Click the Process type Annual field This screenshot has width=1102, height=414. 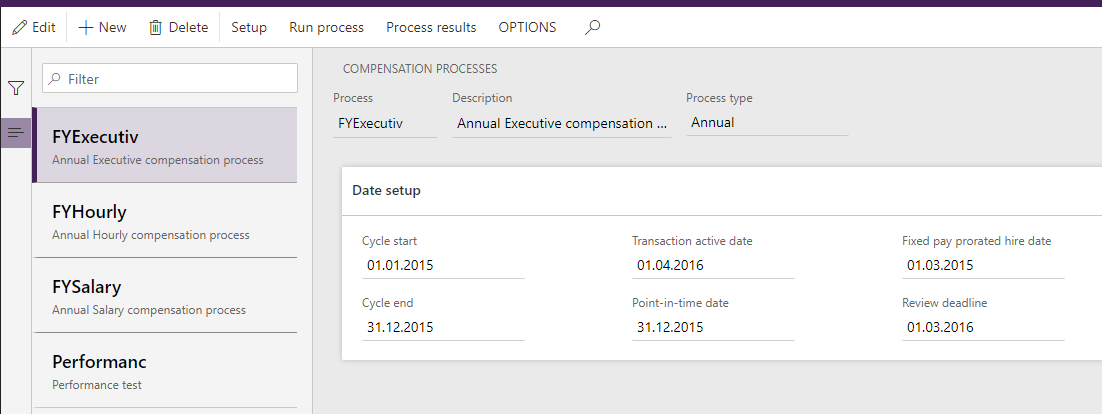pos(766,123)
